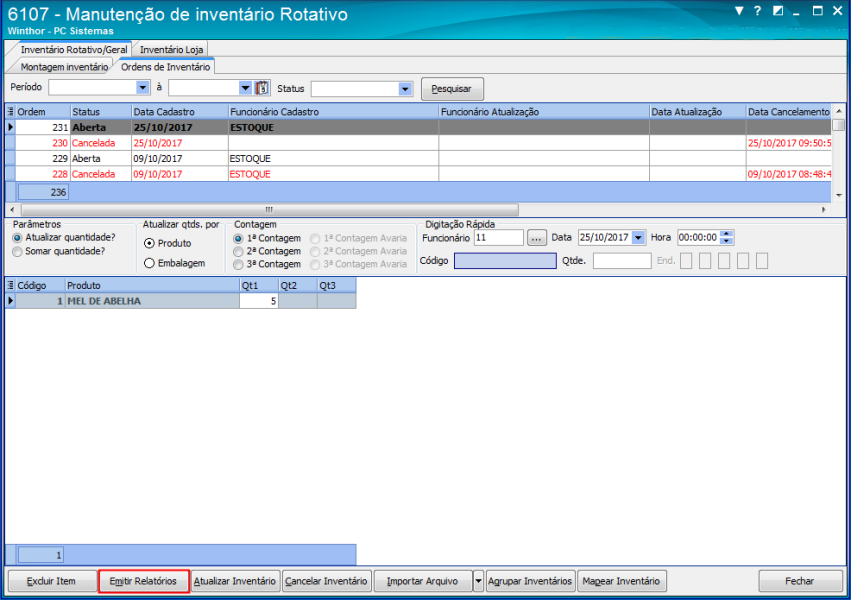Open the Data date picker dropdown
Viewport: 851px width, 600px height.
638,238
